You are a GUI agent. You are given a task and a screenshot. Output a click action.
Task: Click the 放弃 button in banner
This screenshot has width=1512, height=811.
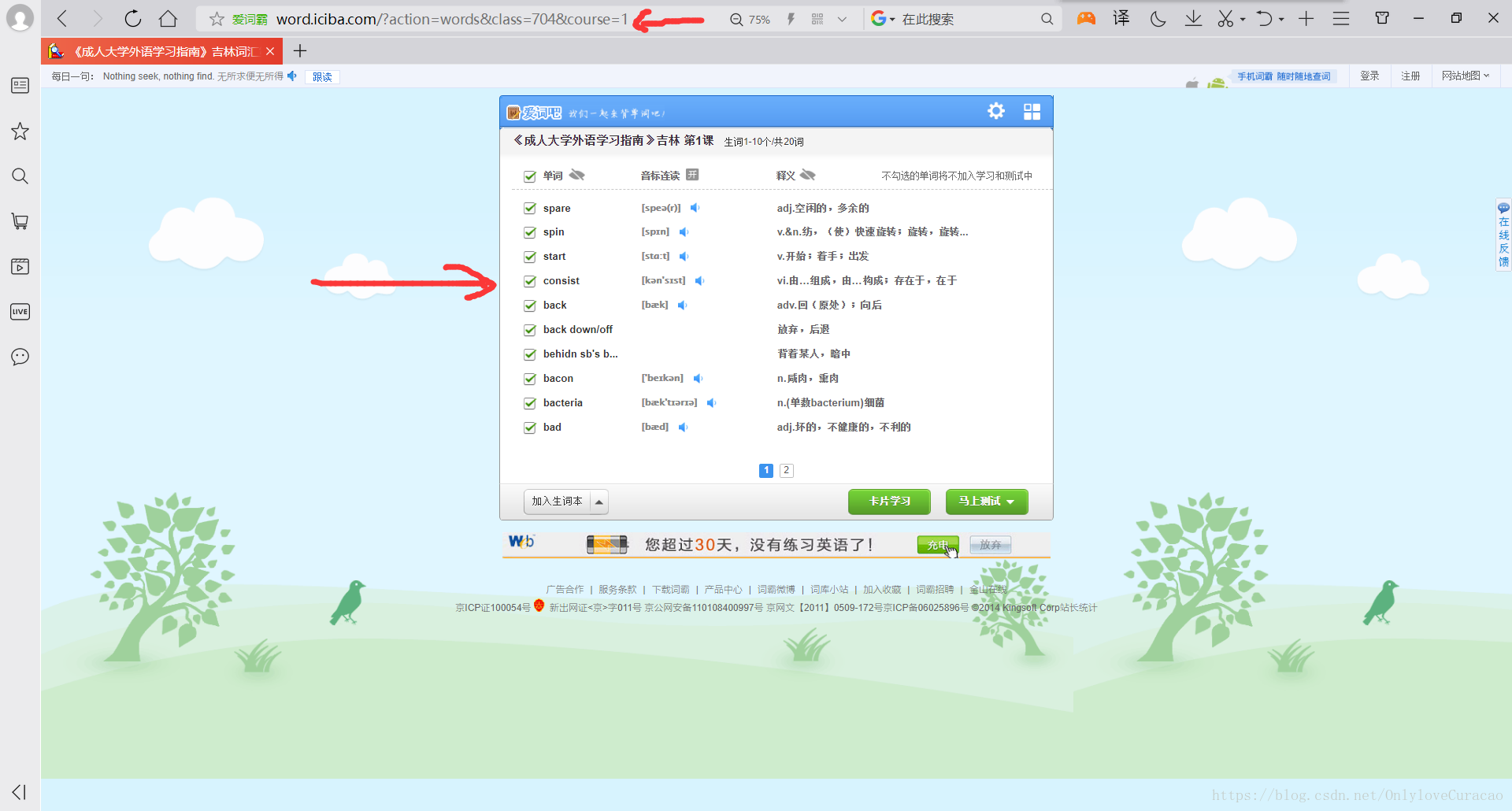[x=991, y=545]
